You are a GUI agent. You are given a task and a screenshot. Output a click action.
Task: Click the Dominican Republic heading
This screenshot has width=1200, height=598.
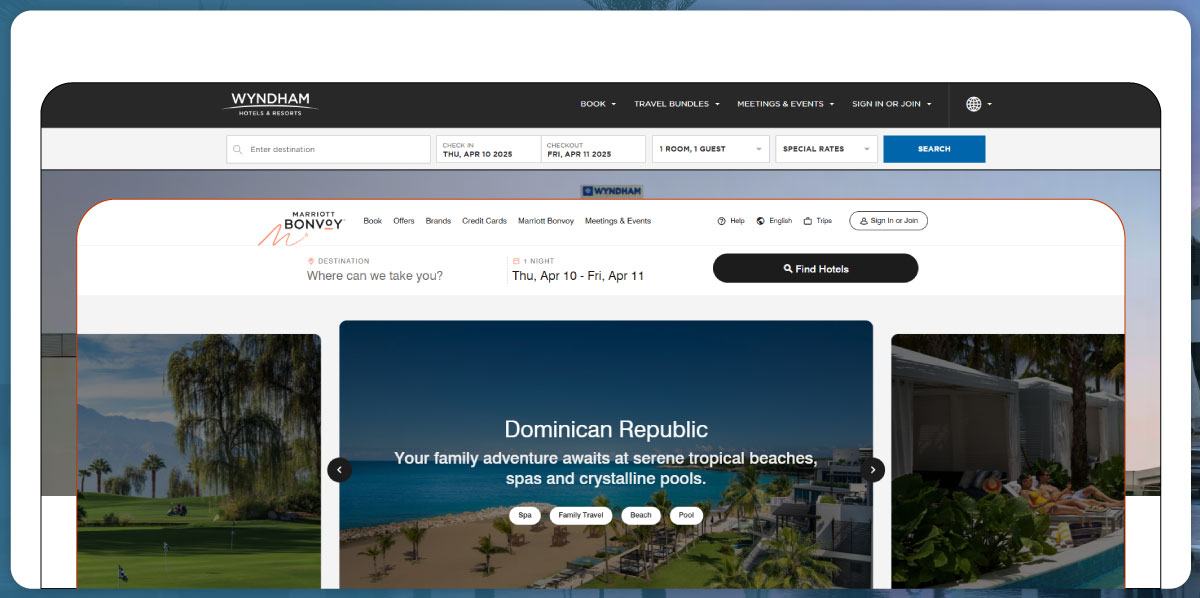coord(606,430)
